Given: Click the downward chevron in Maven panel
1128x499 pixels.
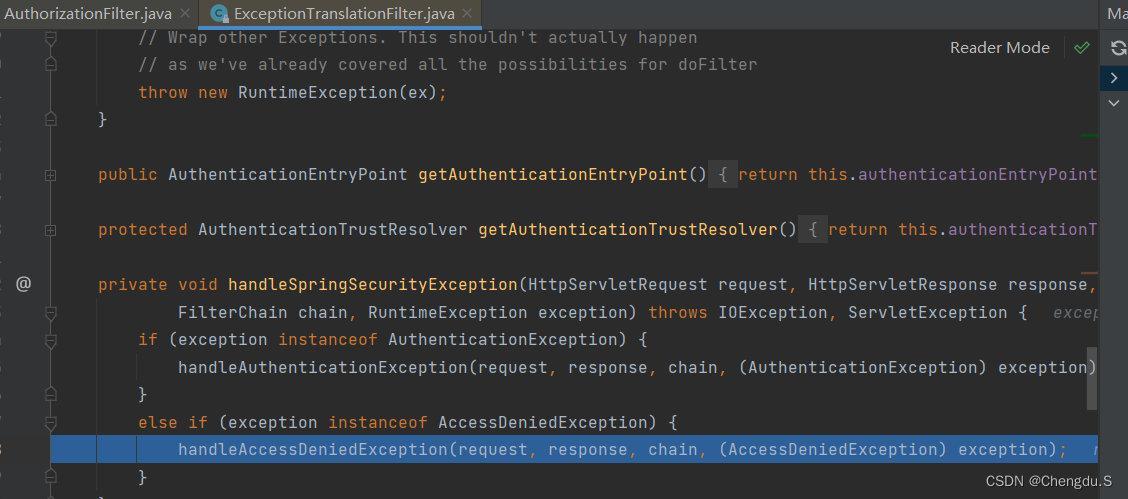Looking at the screenshot, I should 1114,104.
